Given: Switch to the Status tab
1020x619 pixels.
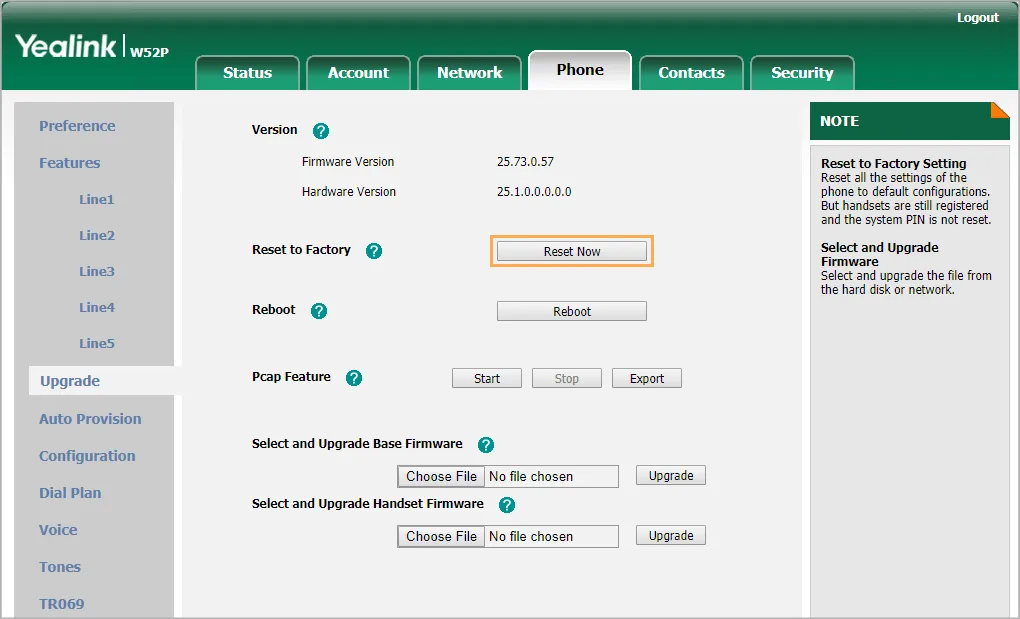Looking at the screenshot, I should [247, 73].
